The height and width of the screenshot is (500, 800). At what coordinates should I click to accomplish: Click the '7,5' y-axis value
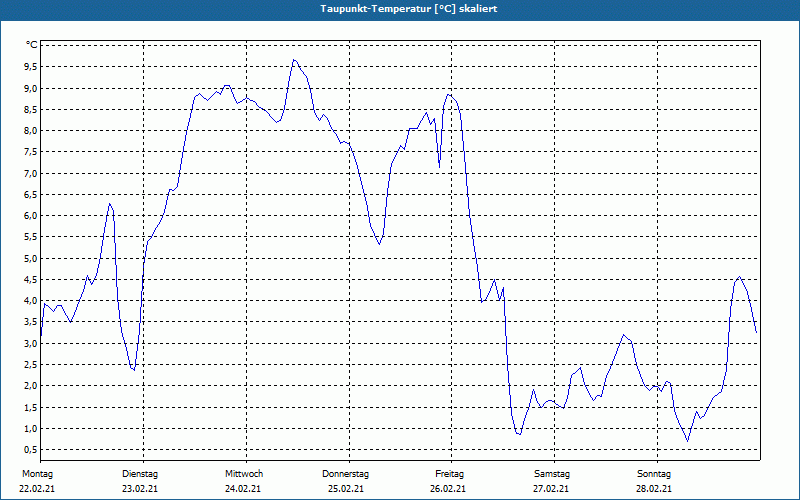click(31, 152)
